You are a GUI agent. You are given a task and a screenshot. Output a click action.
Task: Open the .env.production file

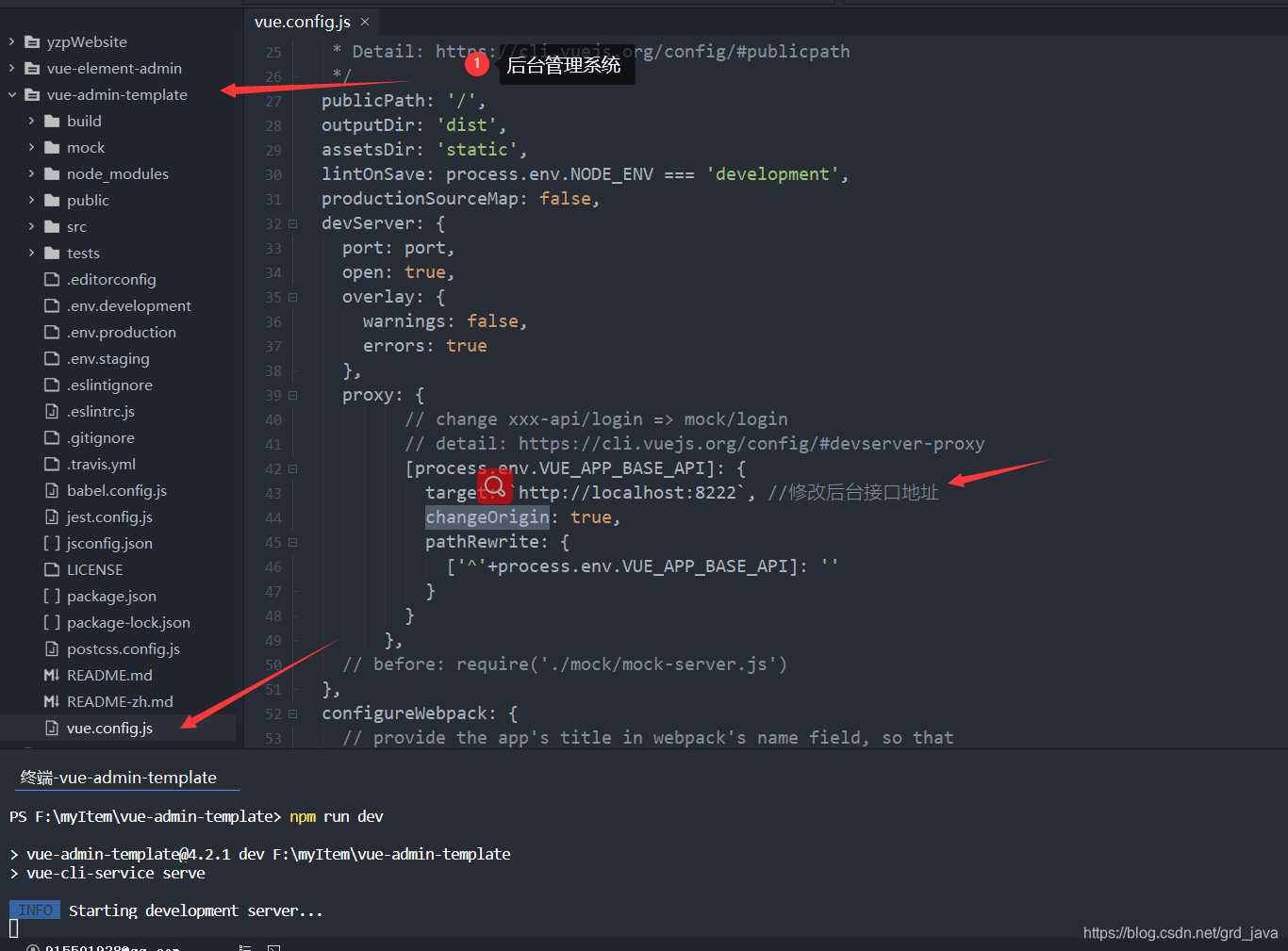click(x=122, y=333)
